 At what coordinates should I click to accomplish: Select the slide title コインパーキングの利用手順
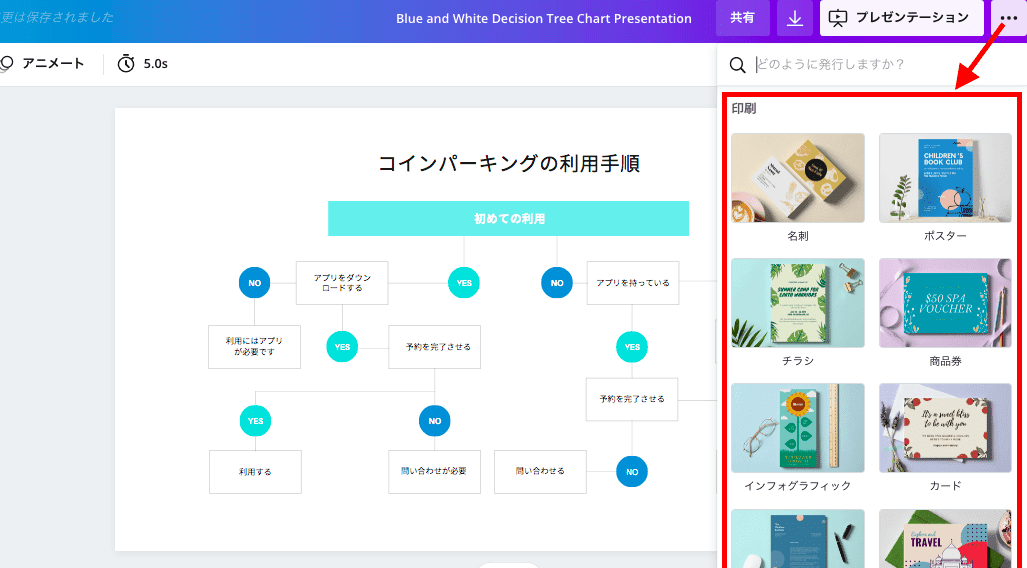click(x=509, y=163)
